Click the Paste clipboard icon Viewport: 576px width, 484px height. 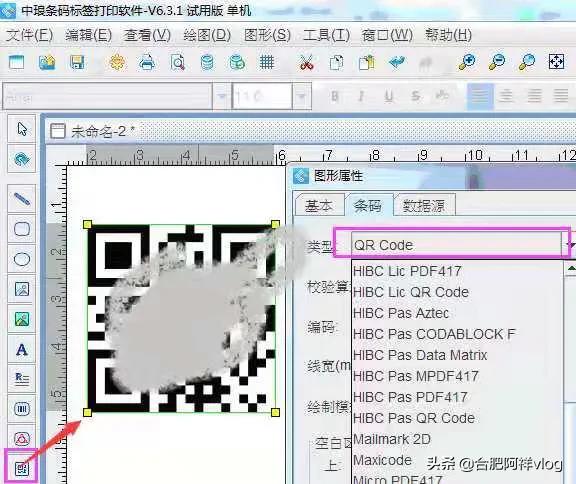click(x=367, y=62)
